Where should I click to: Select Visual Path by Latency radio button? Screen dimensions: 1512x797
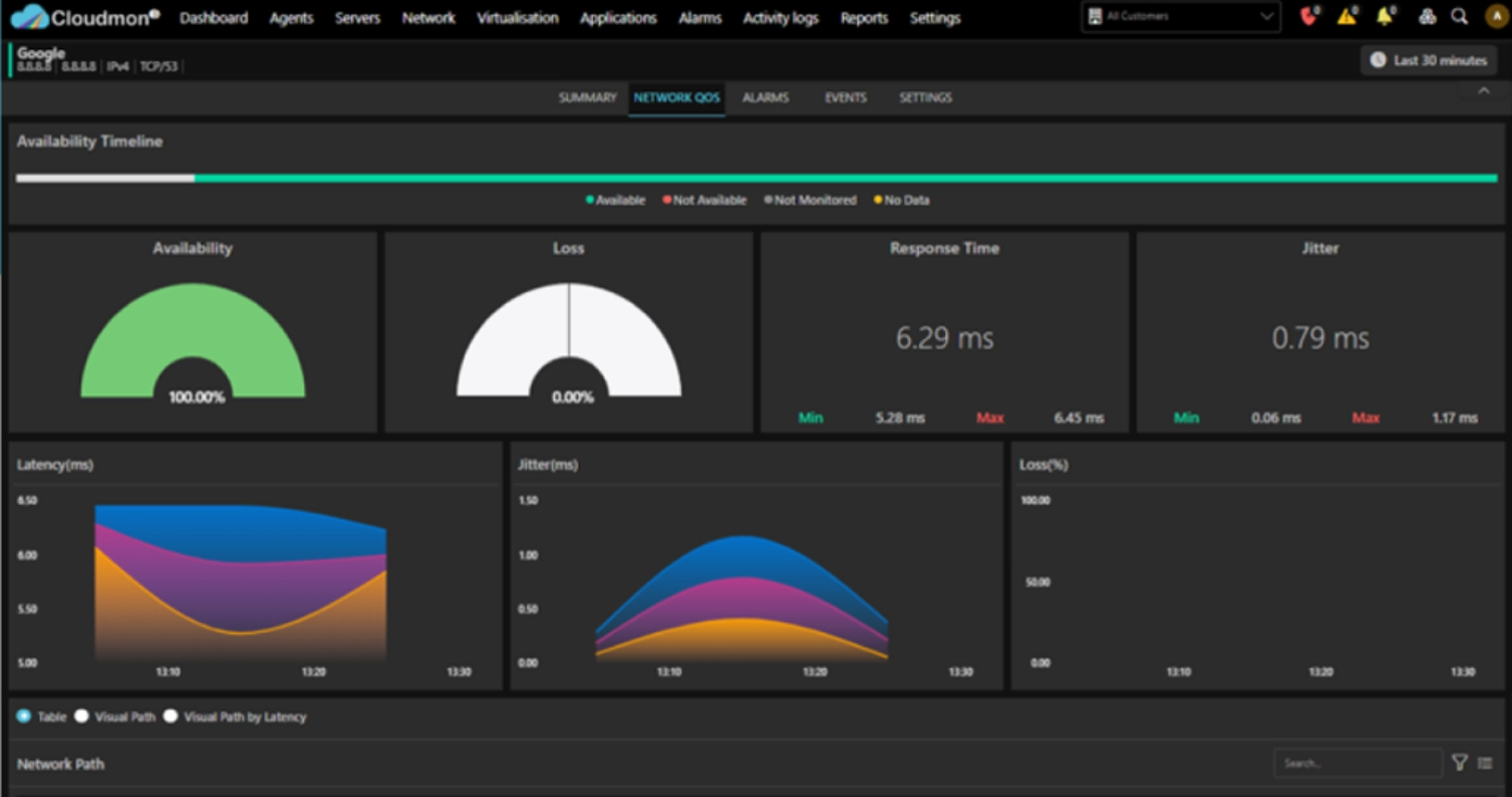tap(170, 716)
